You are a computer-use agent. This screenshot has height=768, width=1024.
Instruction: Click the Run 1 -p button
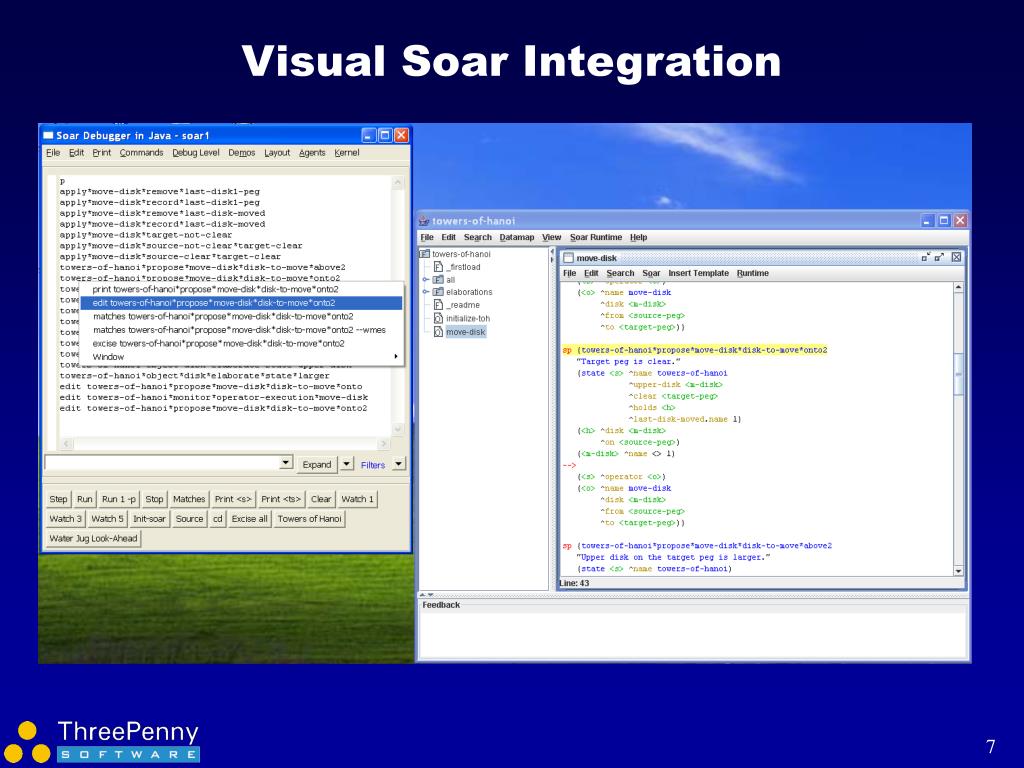coord(119,499)
